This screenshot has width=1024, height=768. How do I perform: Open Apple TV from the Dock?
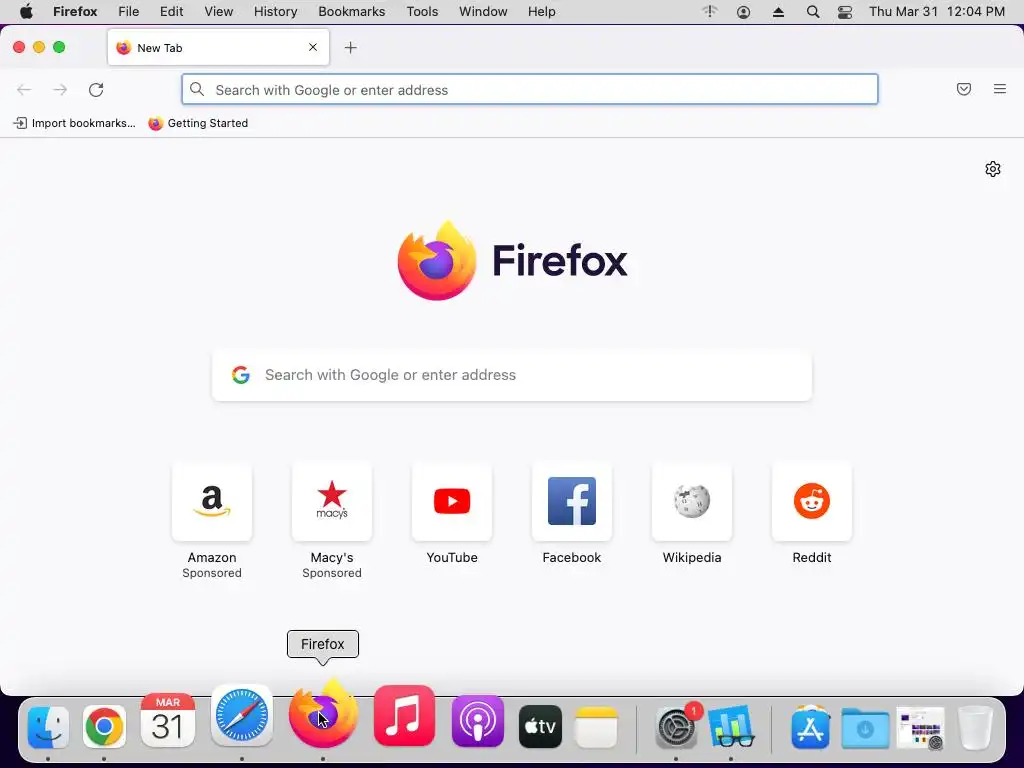coord(540,726)
